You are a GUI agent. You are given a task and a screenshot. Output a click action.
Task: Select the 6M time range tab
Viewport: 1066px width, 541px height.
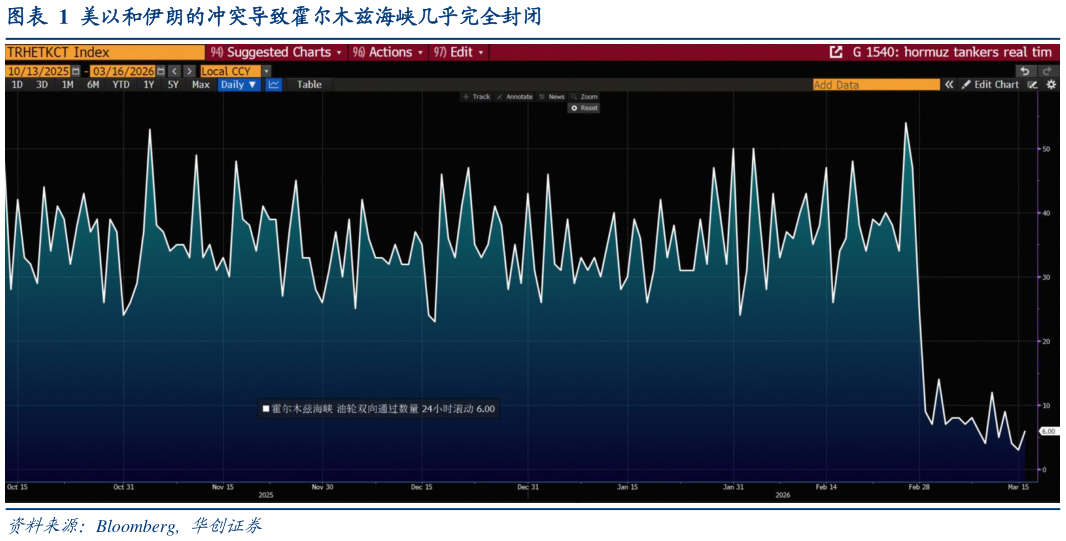point(93,85)
